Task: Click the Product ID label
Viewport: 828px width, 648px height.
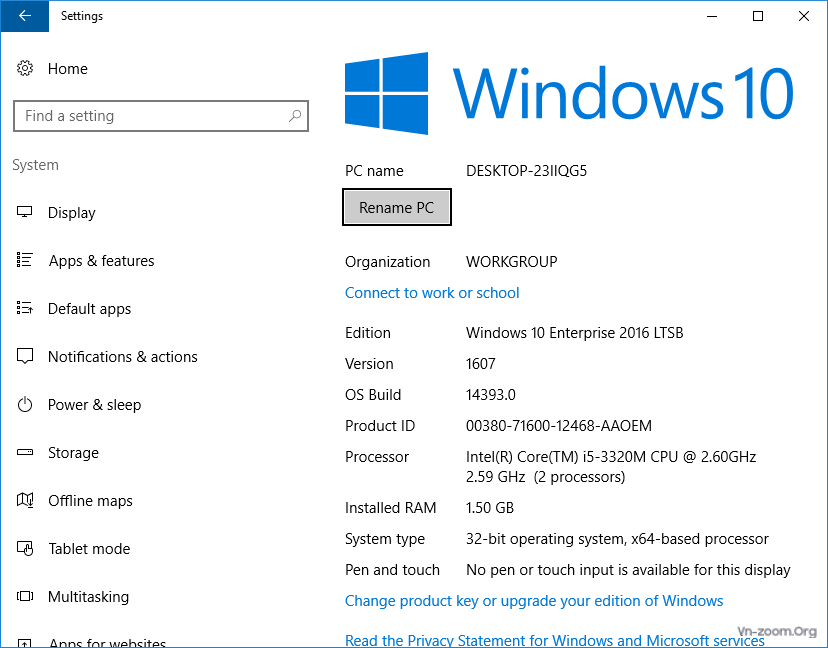Action: coord(380,426)
